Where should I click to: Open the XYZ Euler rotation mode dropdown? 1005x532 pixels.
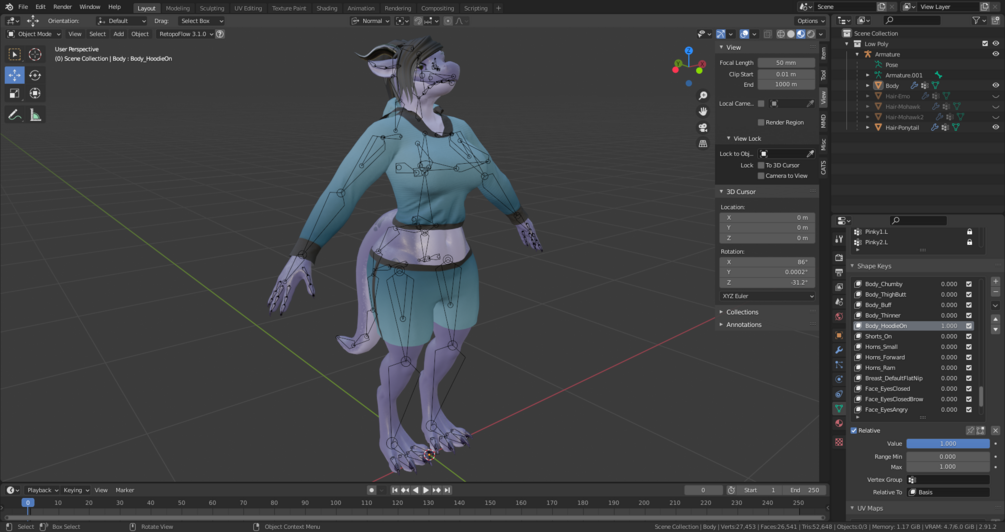(x=768, y=296)
